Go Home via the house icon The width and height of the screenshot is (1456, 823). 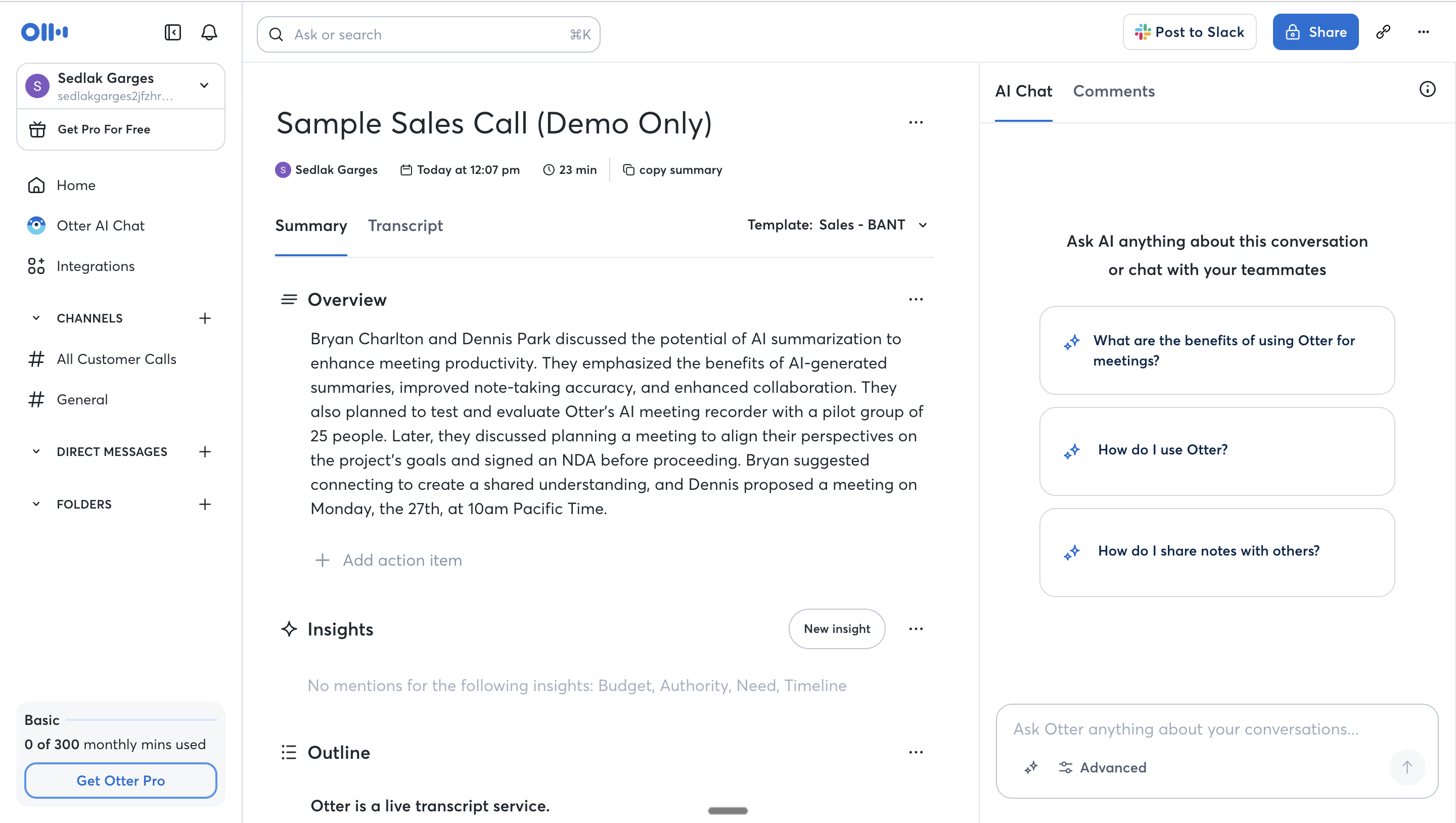point(76,185)
